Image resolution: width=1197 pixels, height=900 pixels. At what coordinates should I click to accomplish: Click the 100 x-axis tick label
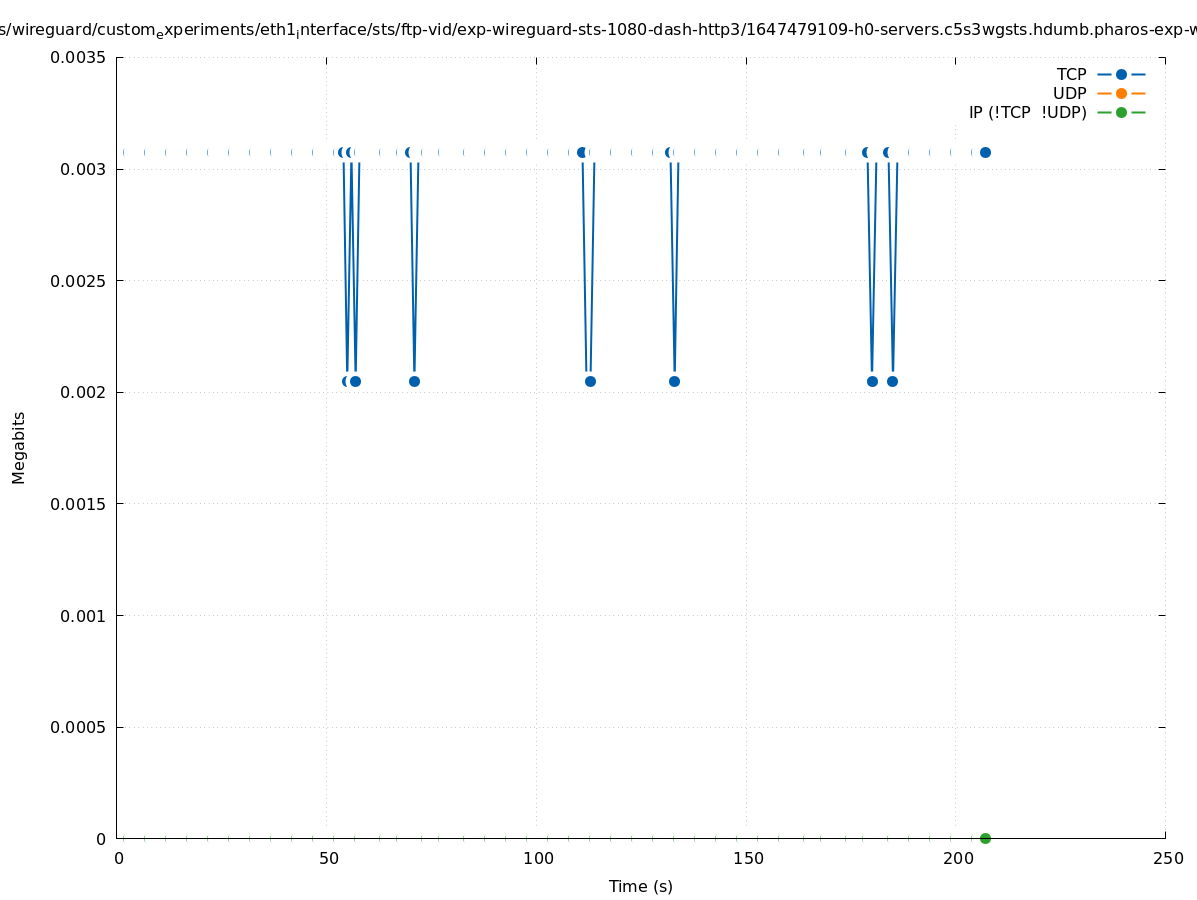tap(538, 858)
